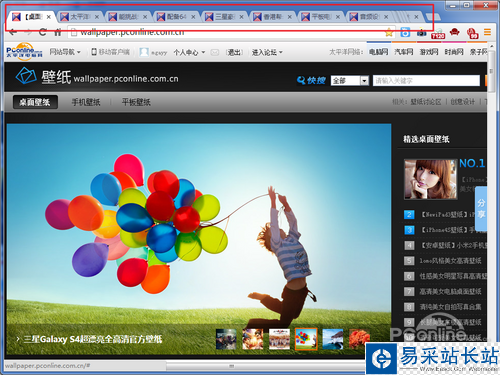Select the 手机壁纸 category tab
Viewport: 500px width, 375px height.
[x=86, y=102]
